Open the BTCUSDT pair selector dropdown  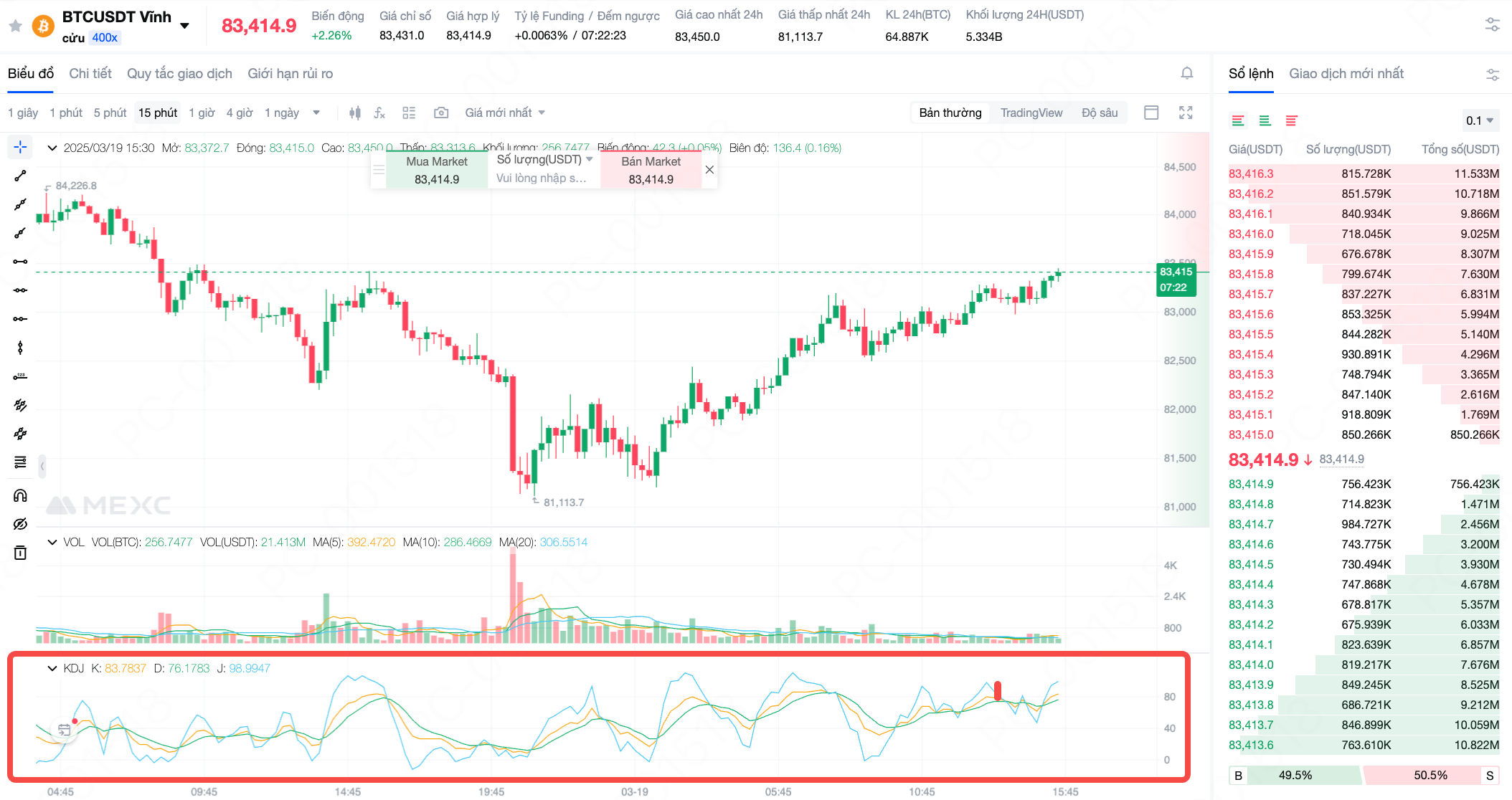pyautogui.click(x=184, y=26)
